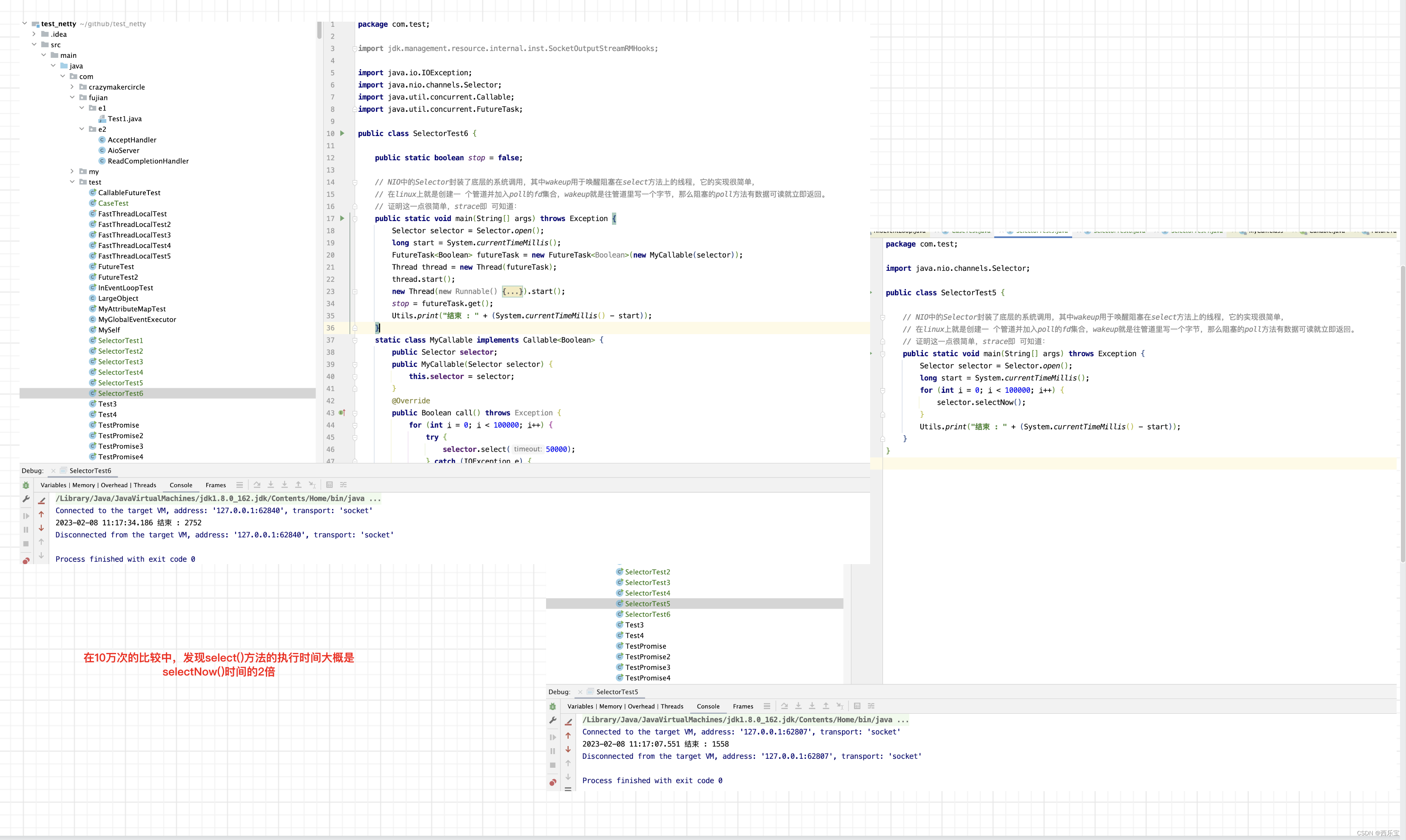Click the run gutter arrow next to the main method
Image resolution: width=1406 pixels, height=840 pixels.
coord(342,219)
